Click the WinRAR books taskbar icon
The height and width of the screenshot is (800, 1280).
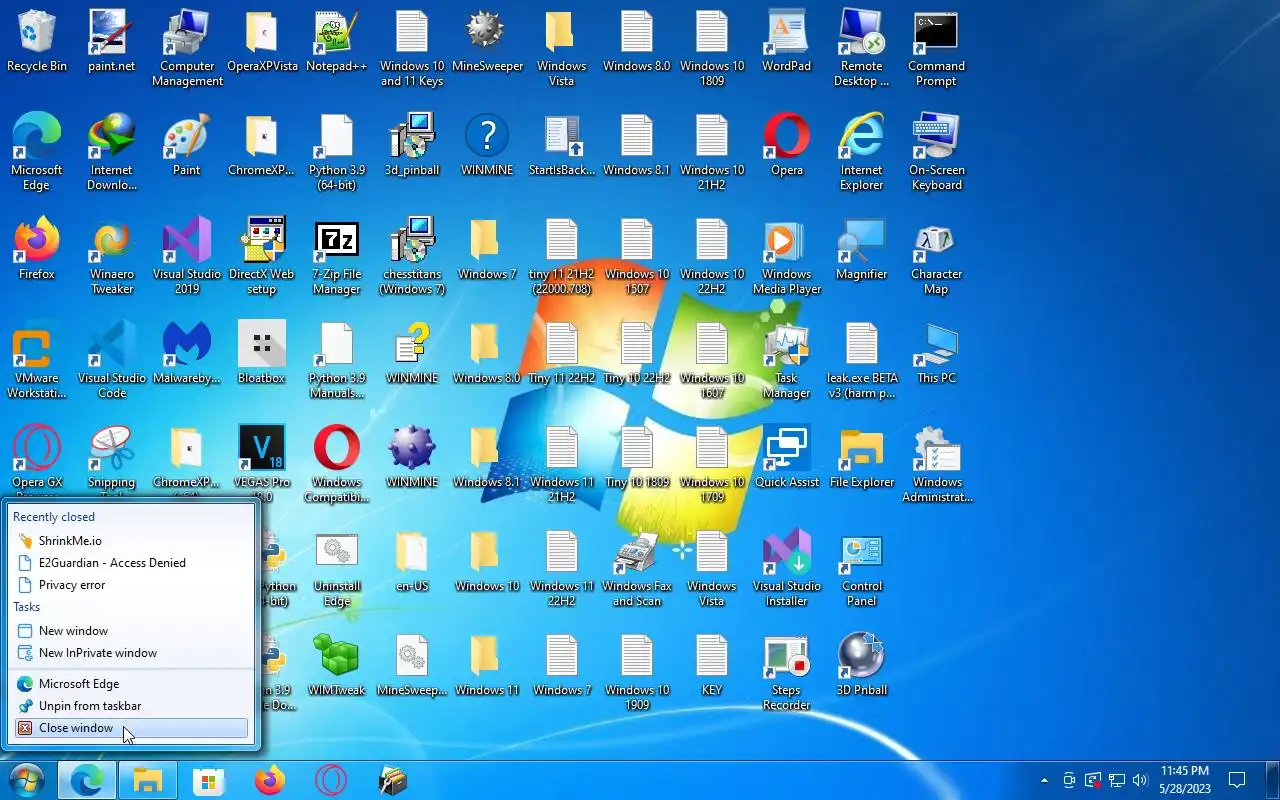click(393, 780)
